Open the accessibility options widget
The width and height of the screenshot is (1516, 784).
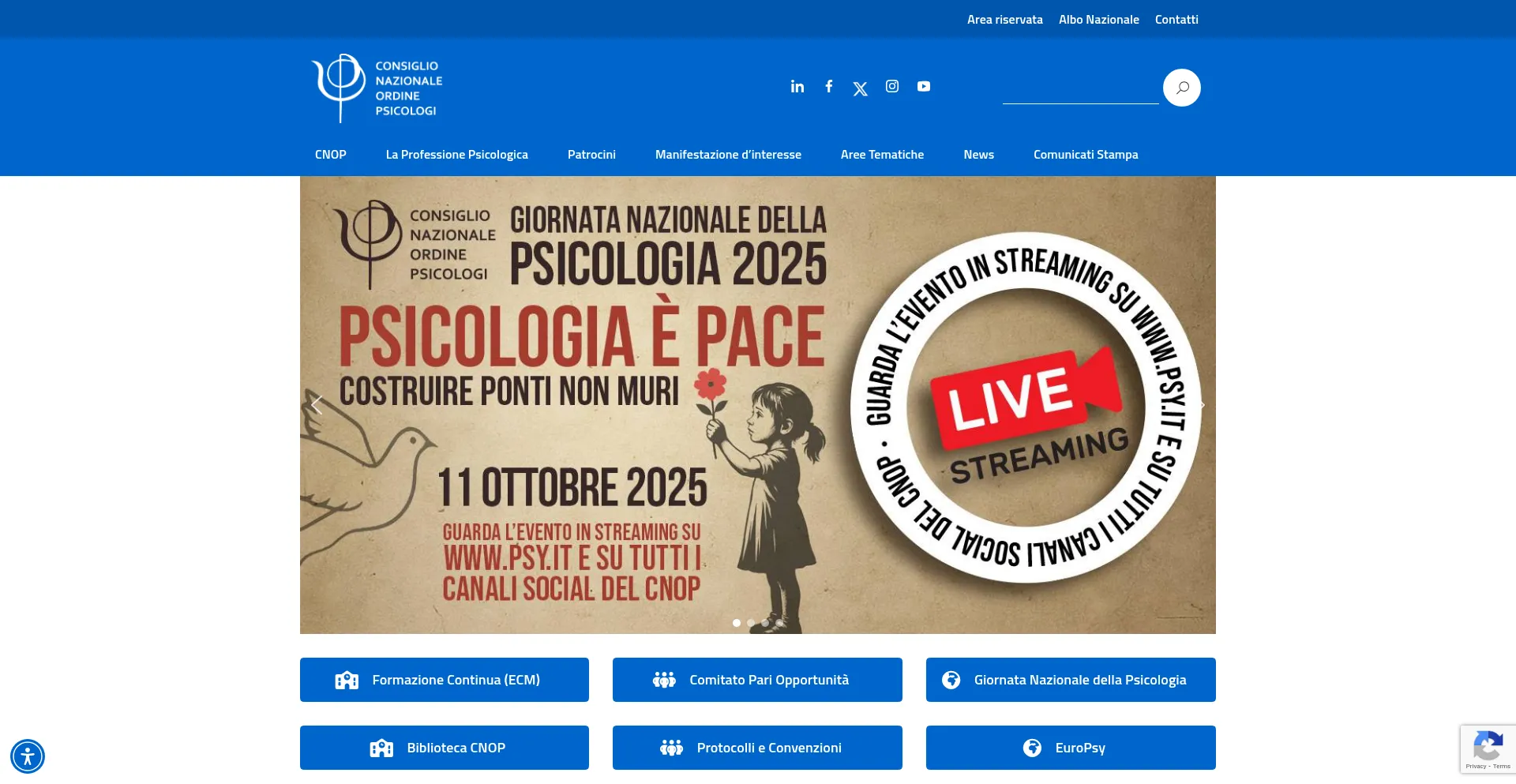pyautogui.click(x=28, y=756)
